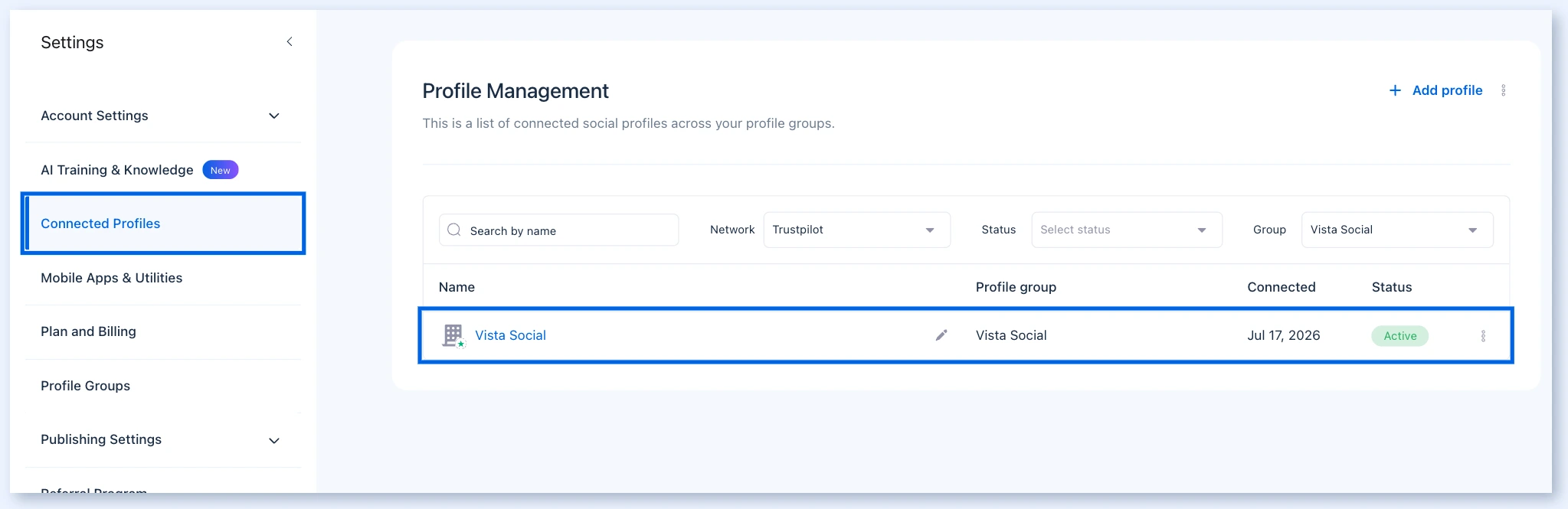Screen dimensions: 1568x509
Task: Click the Name column header
Action: [x=457, y=287]
